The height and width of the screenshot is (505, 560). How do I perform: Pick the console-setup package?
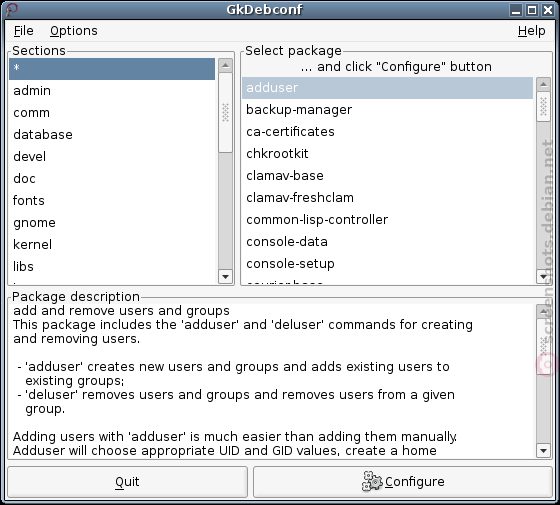click(x=388, y=264)
